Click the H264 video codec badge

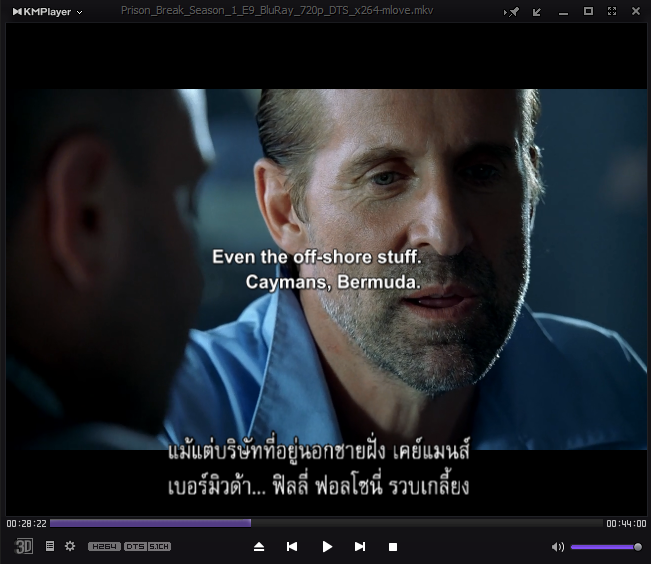pyautogui.click(x=104, y=547)
